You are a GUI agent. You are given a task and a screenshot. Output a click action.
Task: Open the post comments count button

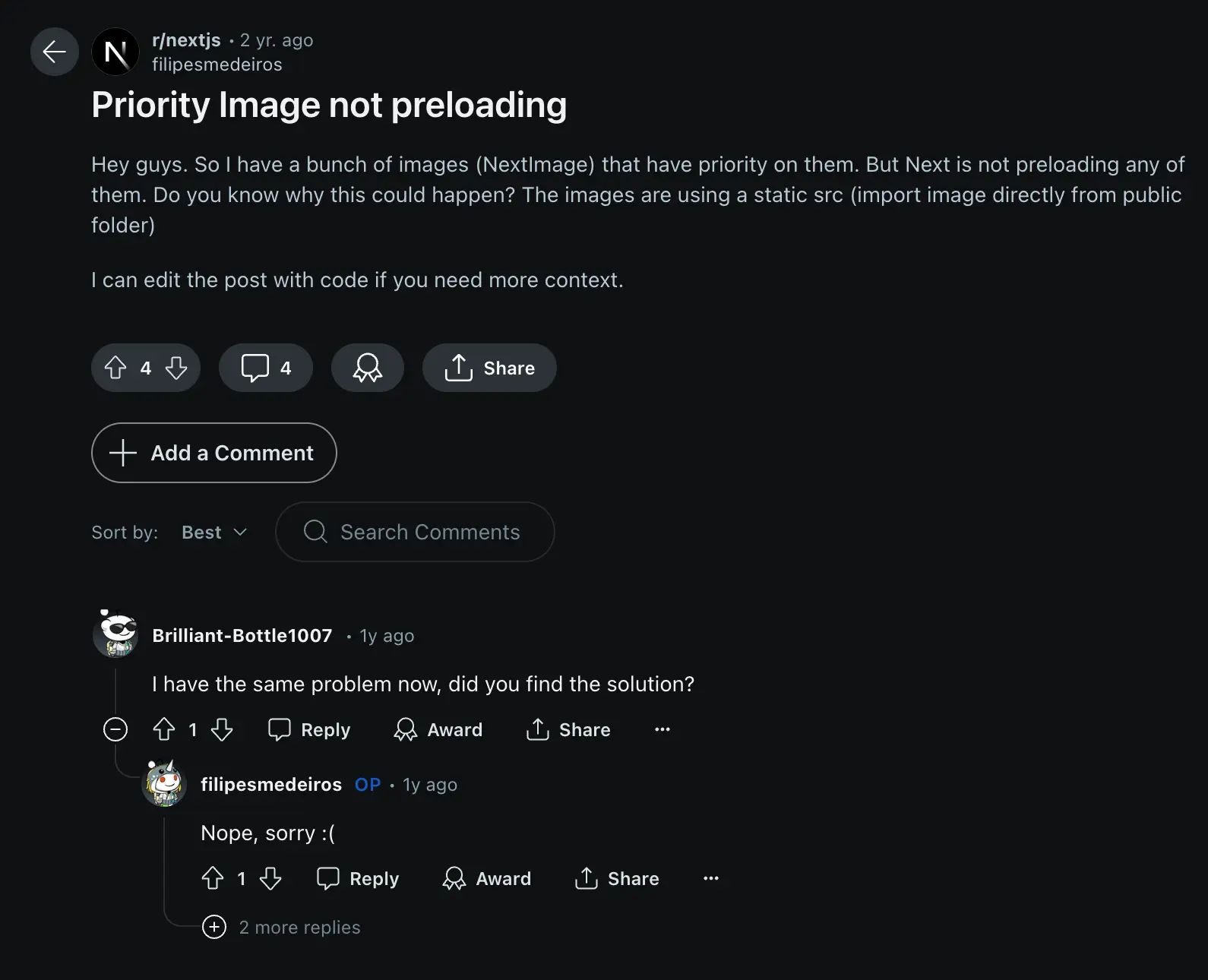[266, 368]
